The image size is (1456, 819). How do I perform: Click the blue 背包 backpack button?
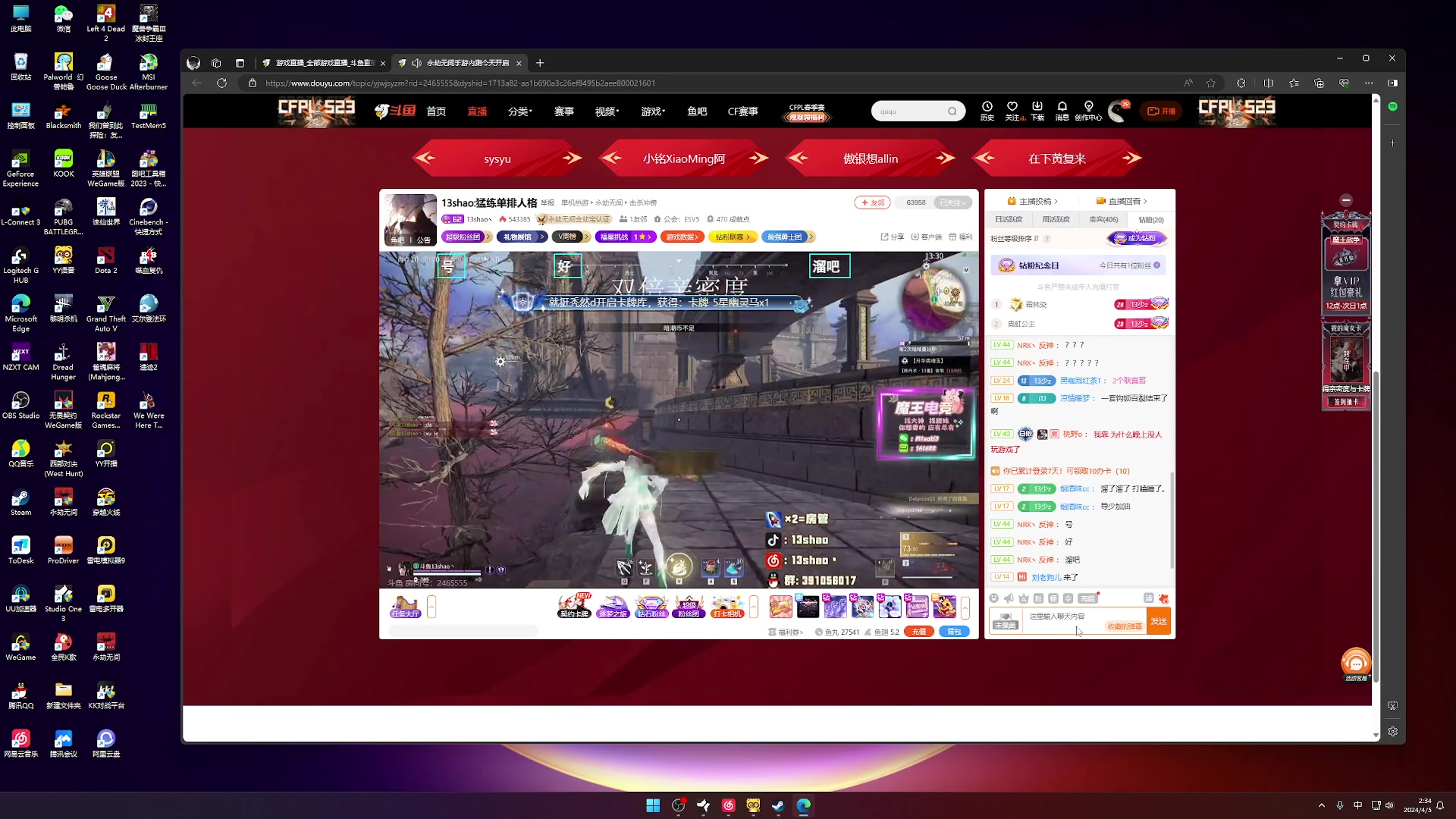coord(954,632)
